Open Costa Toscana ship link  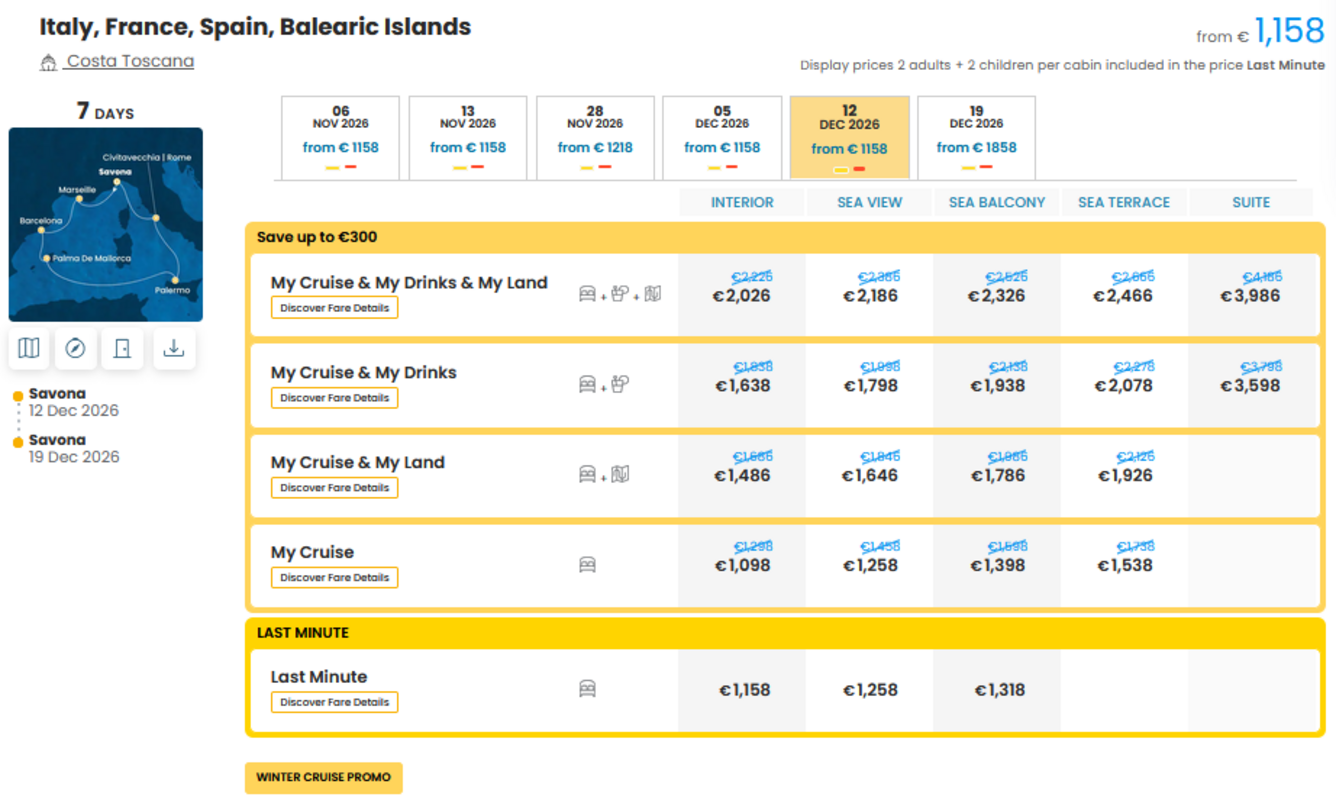(130, 61)
